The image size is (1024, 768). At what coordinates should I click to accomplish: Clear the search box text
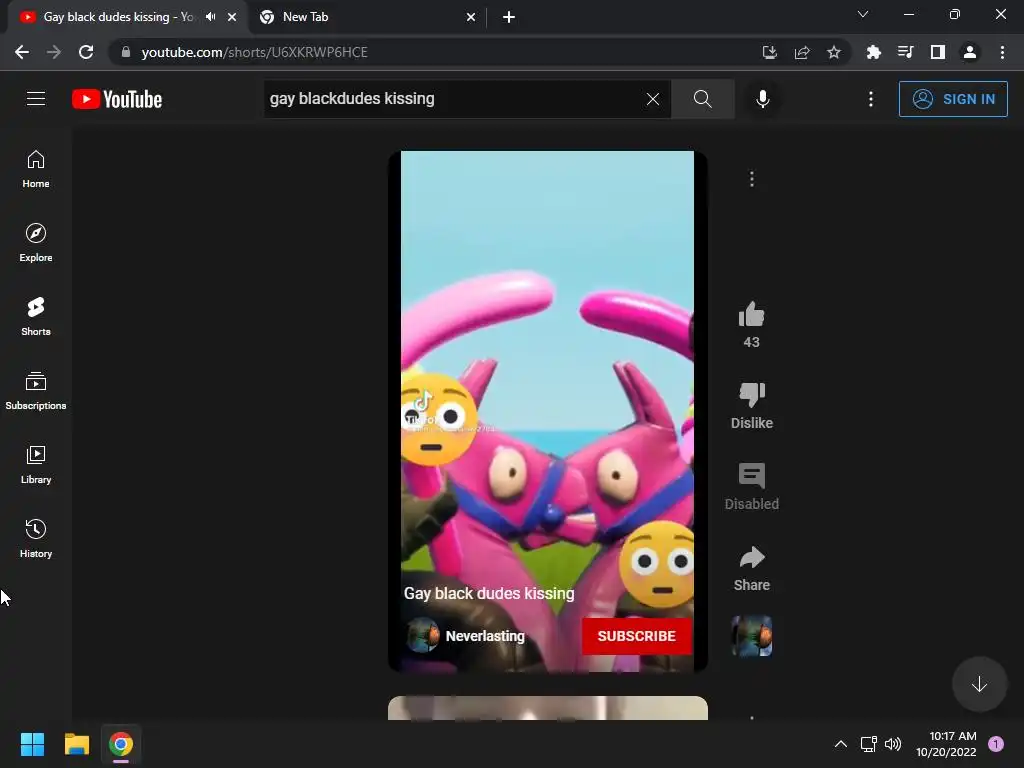[652, 99]
